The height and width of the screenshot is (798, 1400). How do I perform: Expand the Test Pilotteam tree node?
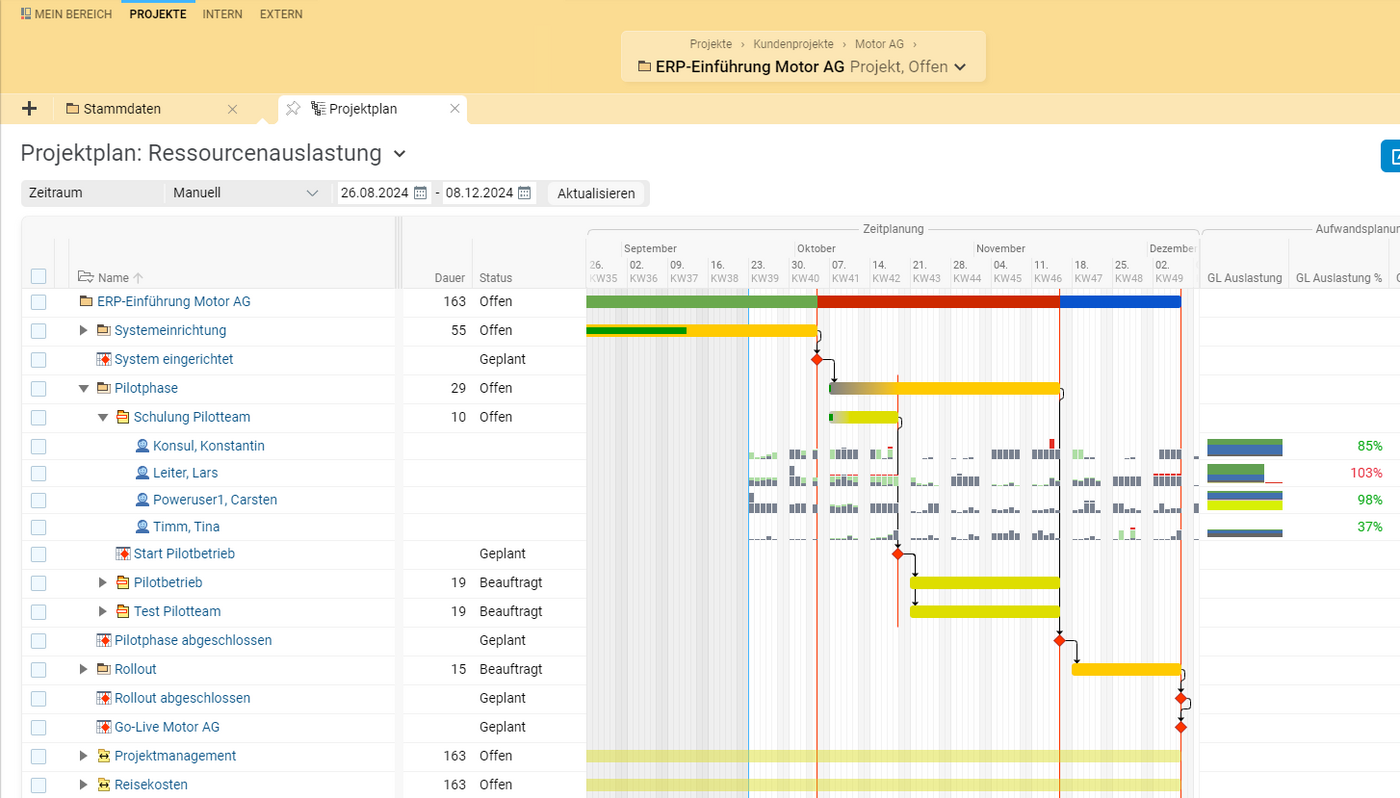point(103,611)
